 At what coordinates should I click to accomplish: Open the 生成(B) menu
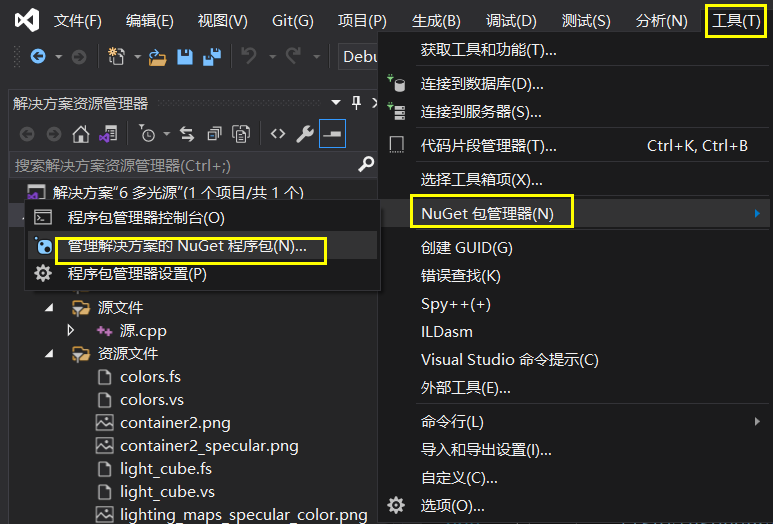[x=436, y=21]
